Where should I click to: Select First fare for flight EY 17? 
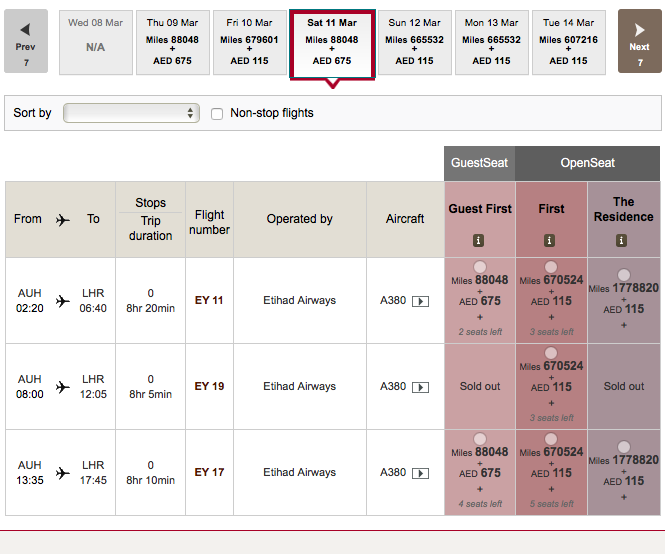tap(551, 439)
